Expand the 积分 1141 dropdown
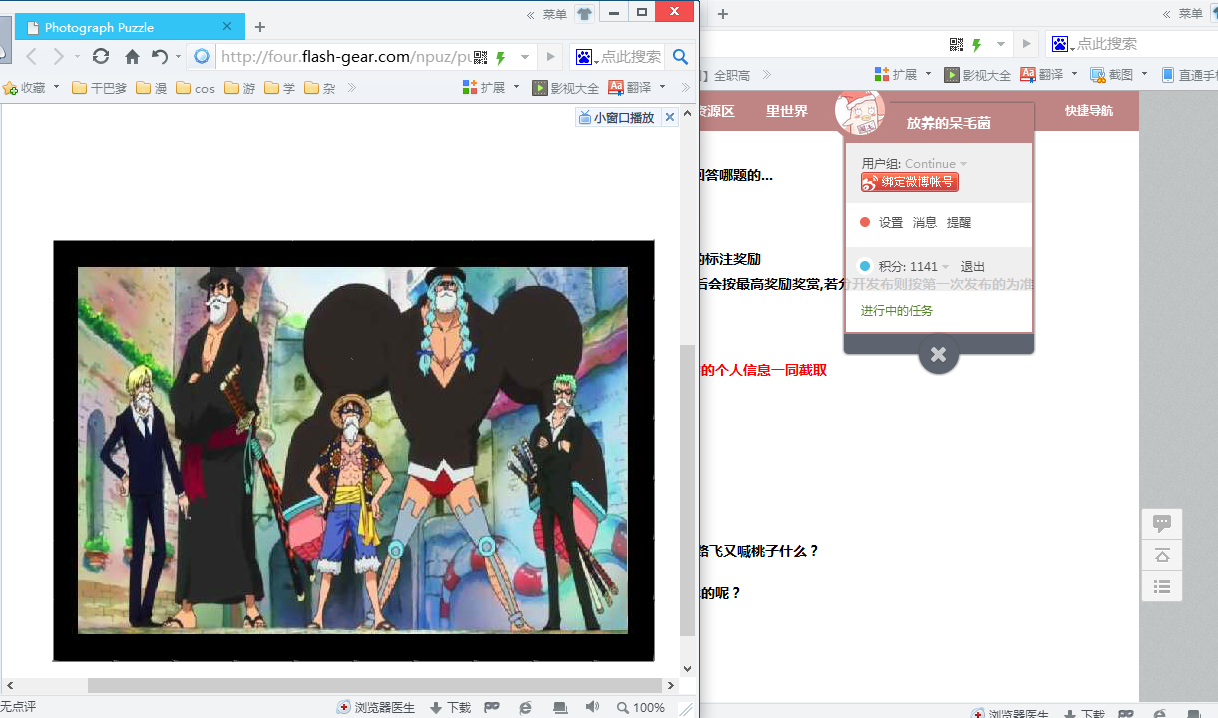The image size is (1218, 718). click(x=946, y=267)
